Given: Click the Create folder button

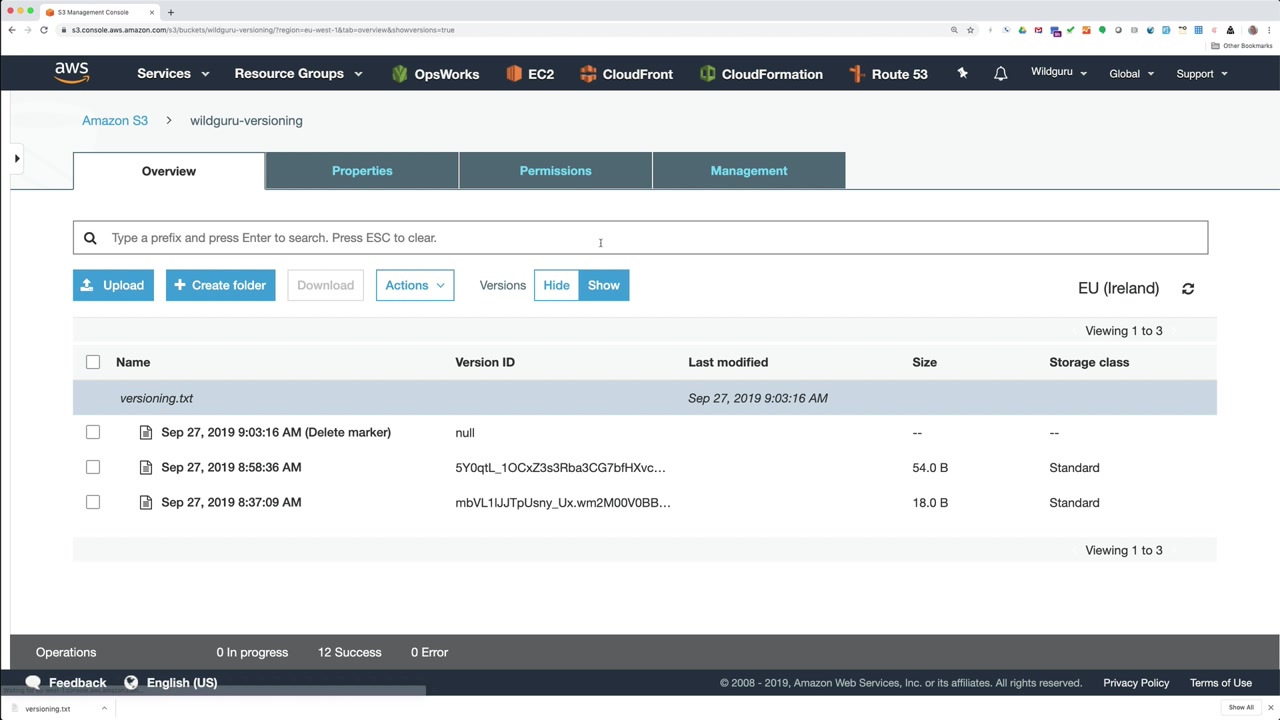Looking at the screenshot, I should point(220,285).
